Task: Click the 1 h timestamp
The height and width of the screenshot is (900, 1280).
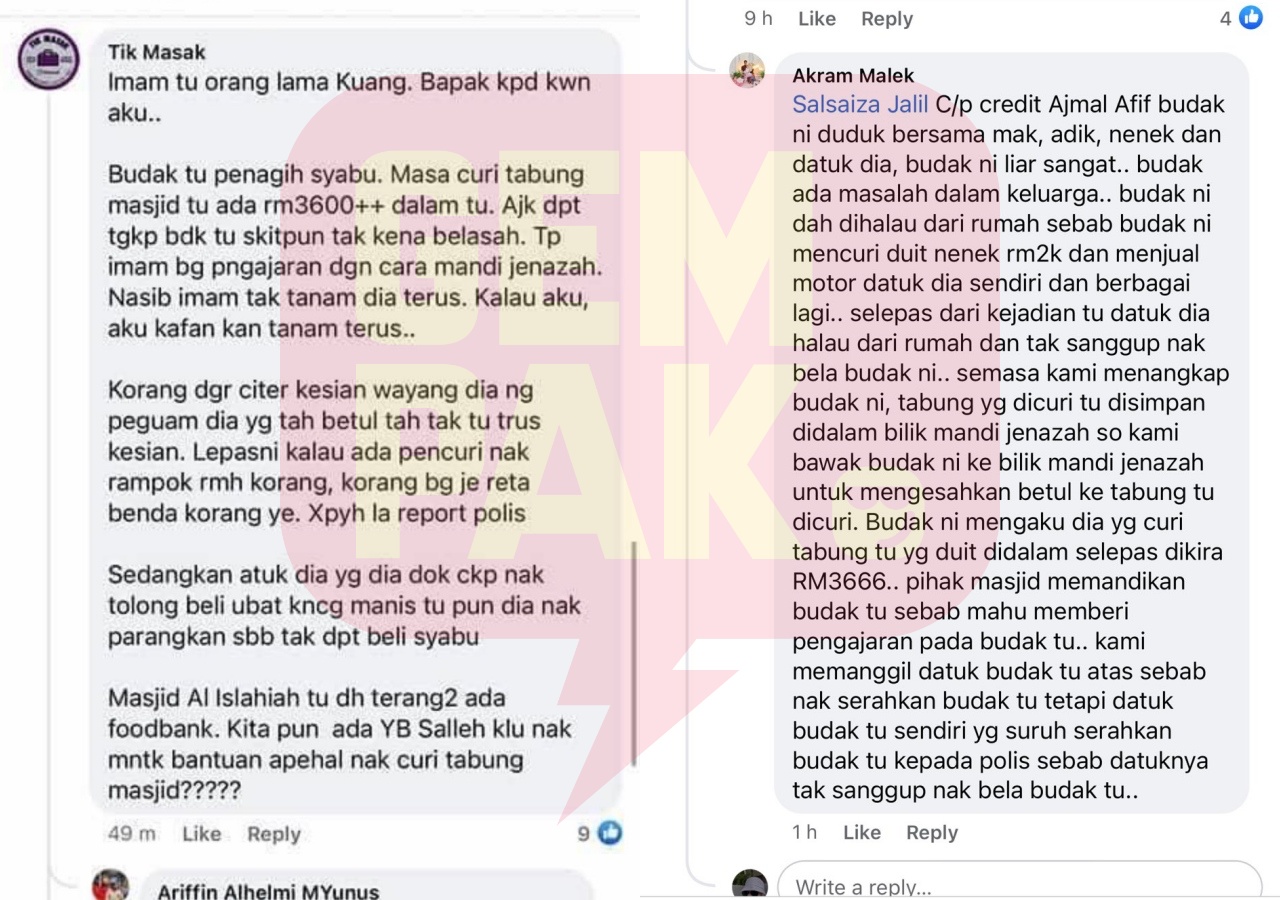Action: tap(805, 832)
